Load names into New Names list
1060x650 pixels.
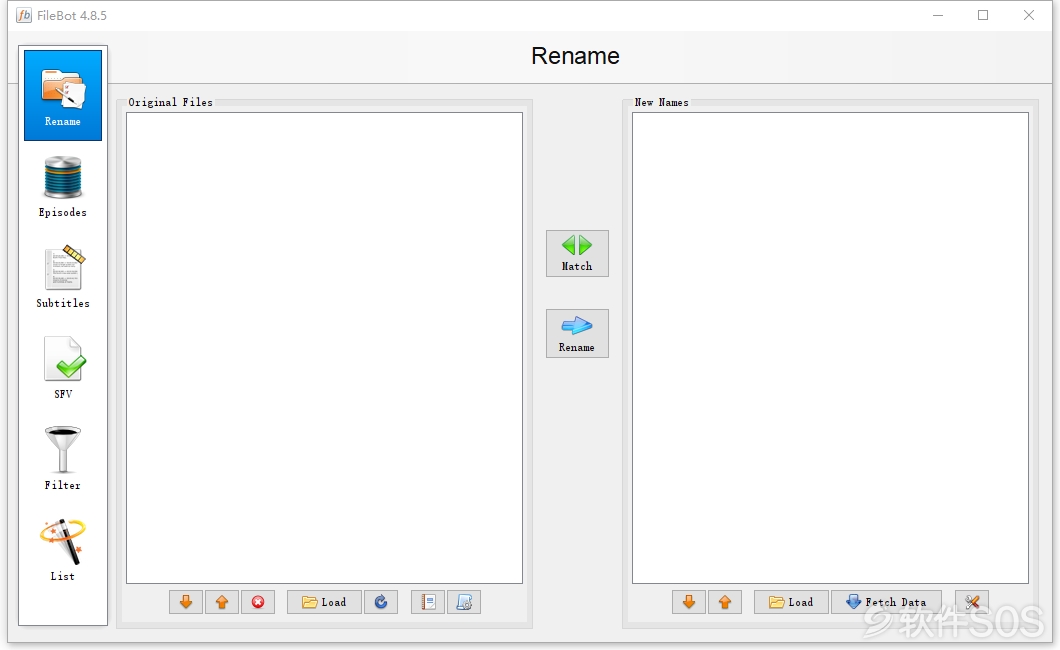[792, 602]
